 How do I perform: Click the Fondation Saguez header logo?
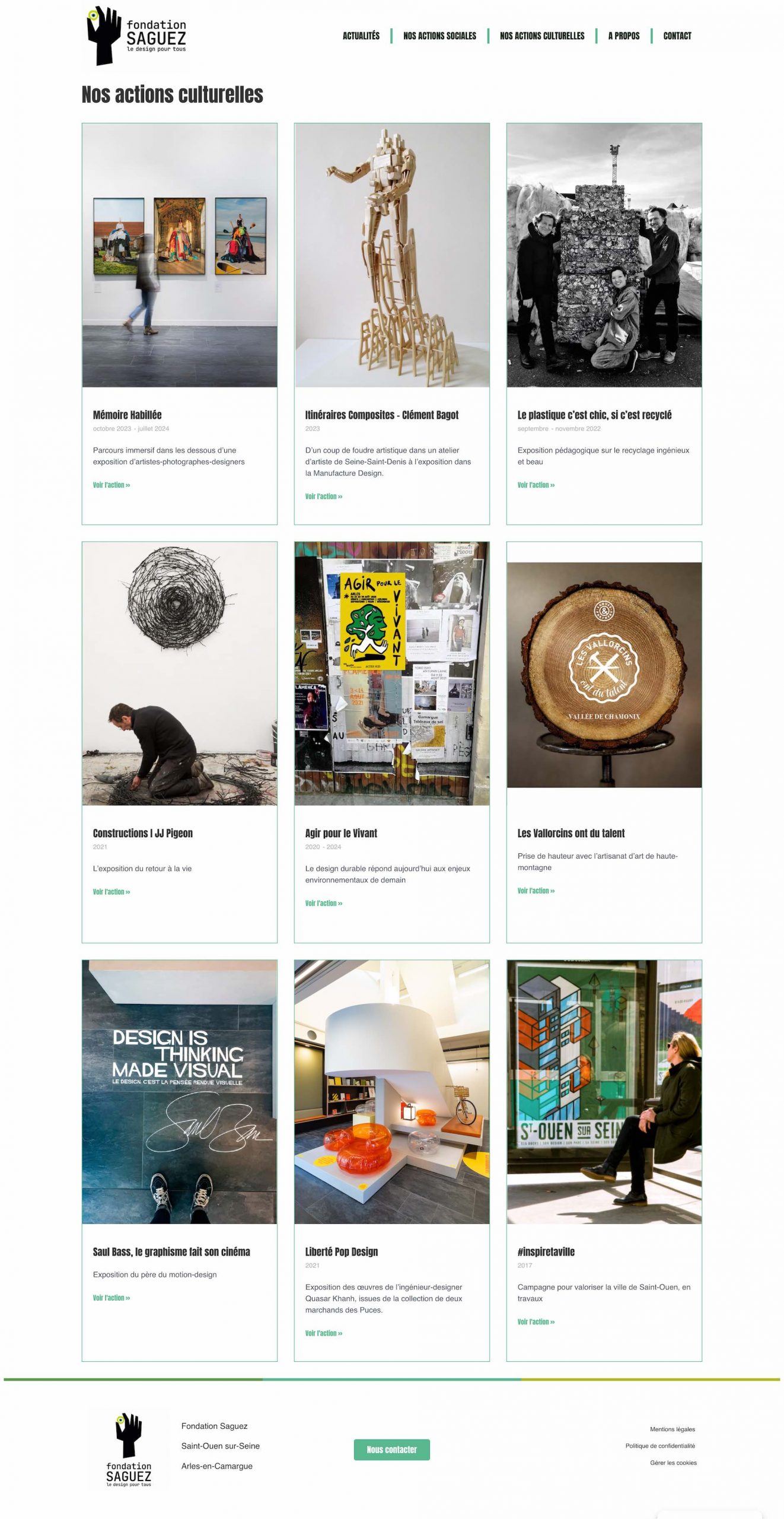(x=136, y=36)
